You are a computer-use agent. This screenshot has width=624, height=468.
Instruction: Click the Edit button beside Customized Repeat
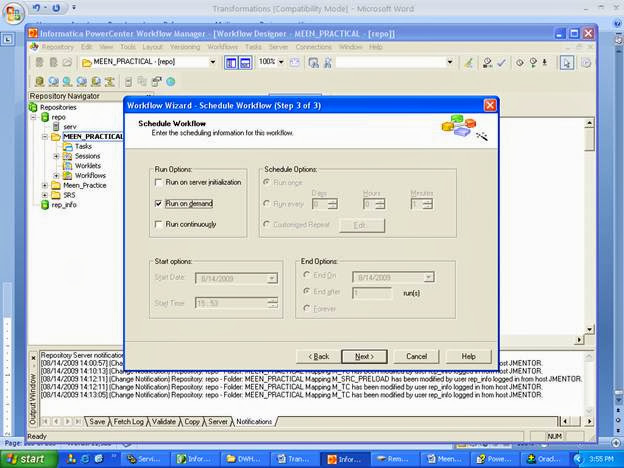click(x=362, y=225)
